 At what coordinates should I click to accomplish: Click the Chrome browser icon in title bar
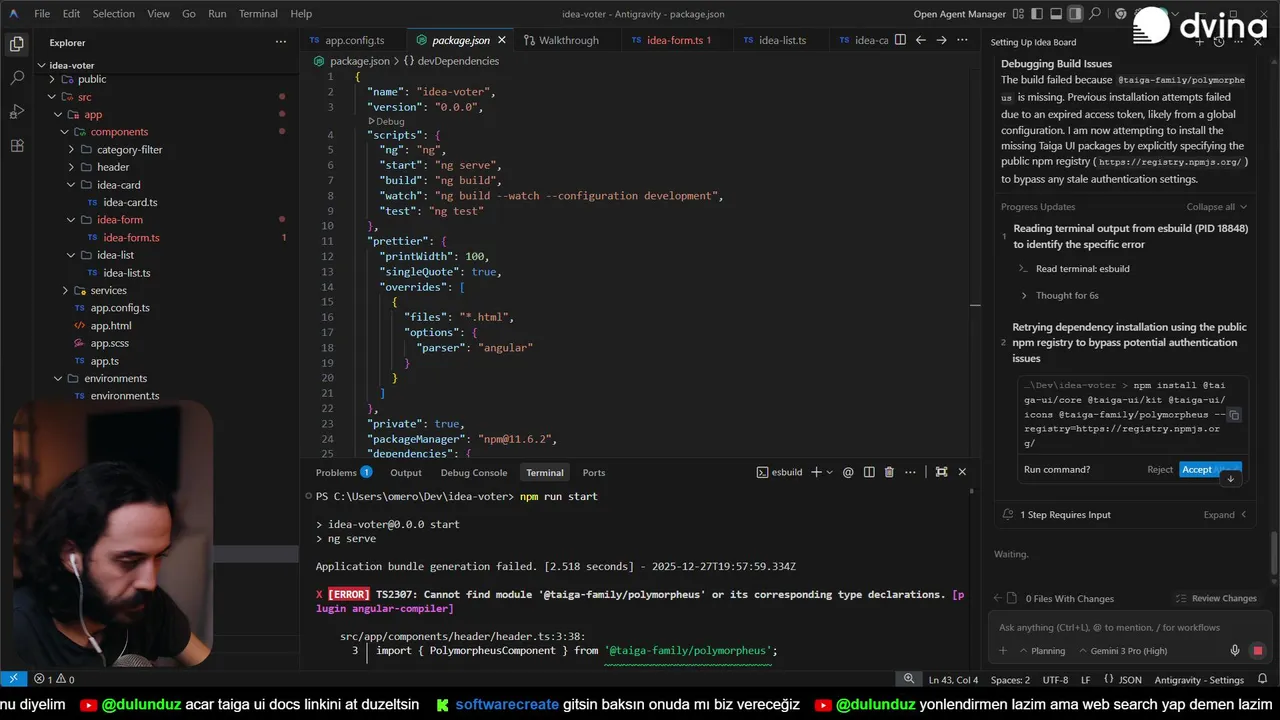pos(1121,14)
